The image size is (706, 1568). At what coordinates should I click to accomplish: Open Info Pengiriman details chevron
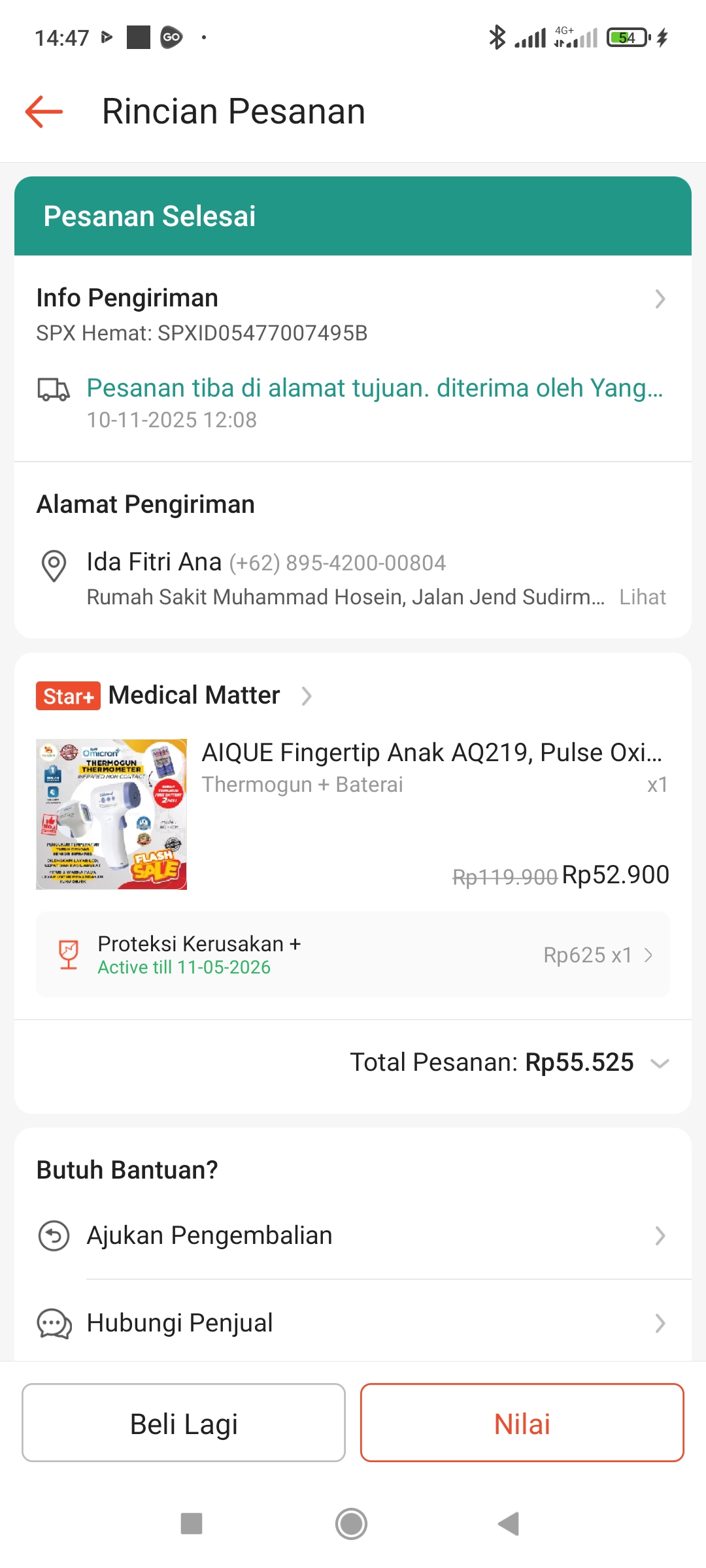[x=660, y=299]
